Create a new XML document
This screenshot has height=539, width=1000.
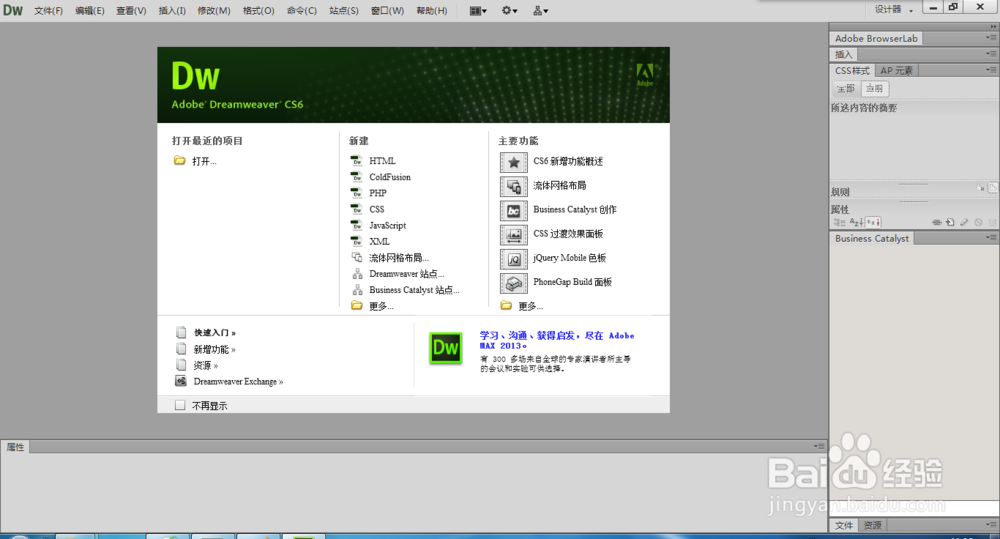(379, 241)
